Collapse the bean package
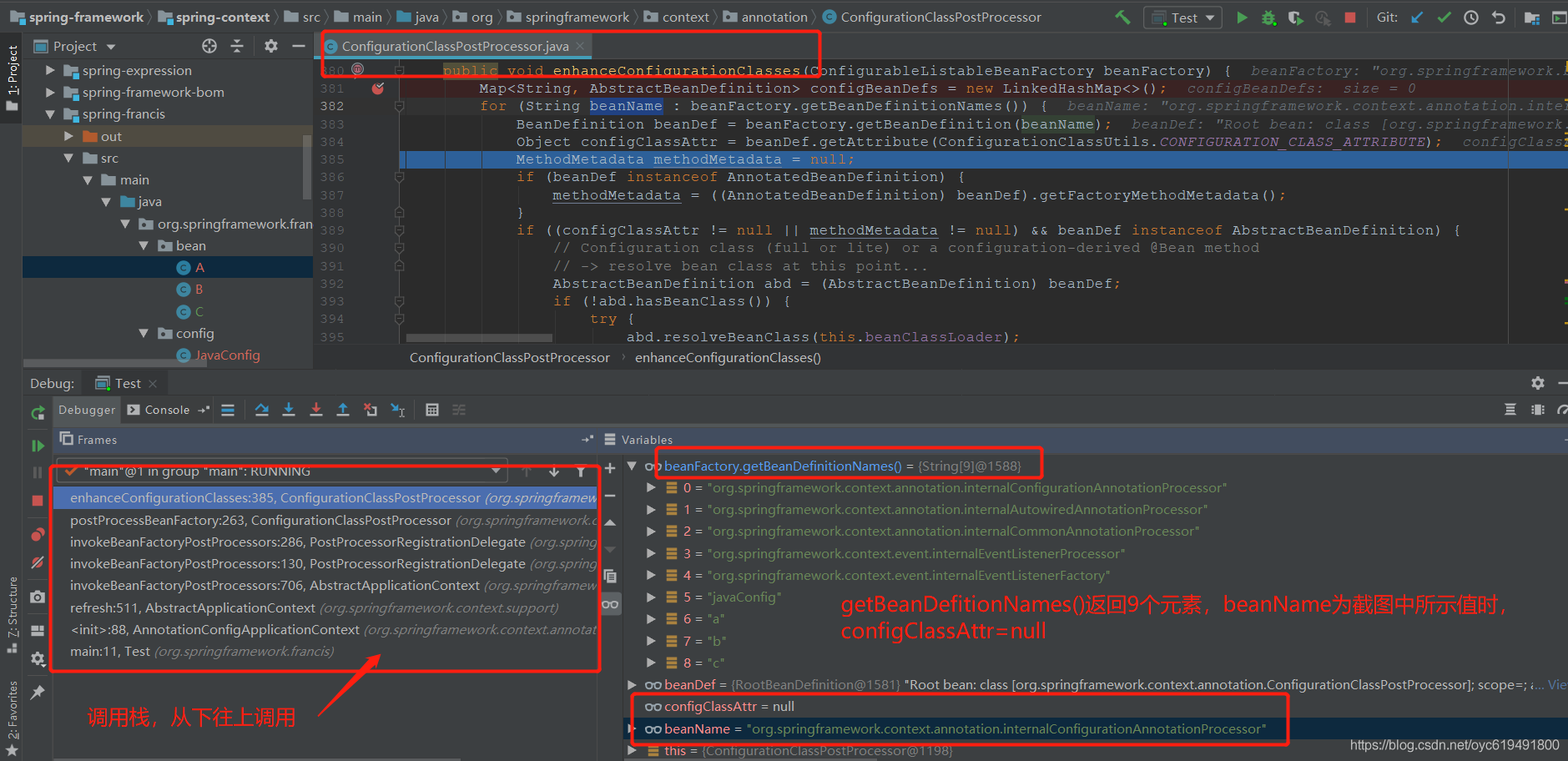 tap(144, 245)
